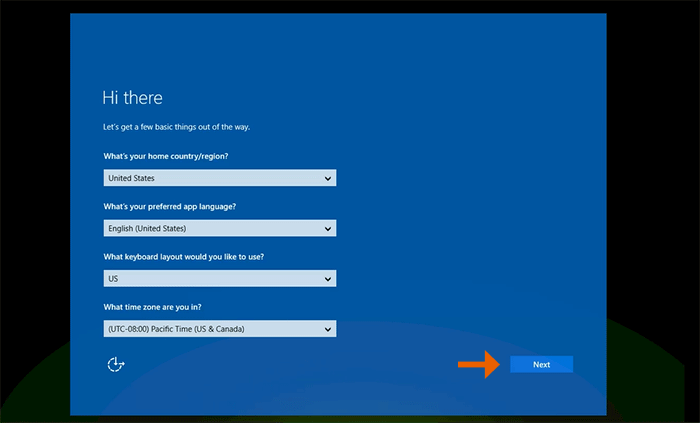This screenshot has width=700, height=423.
Task: Open the keyboard layout dropdown showing US
Action: [x=220, y=279]
